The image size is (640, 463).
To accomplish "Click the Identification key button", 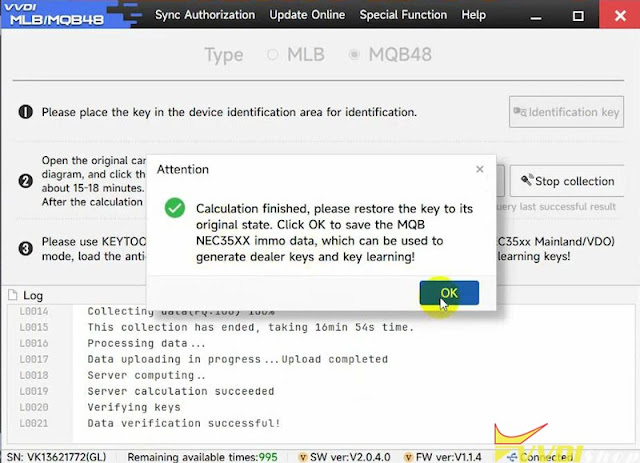I will pyautogui.click(x=566, y=112).
